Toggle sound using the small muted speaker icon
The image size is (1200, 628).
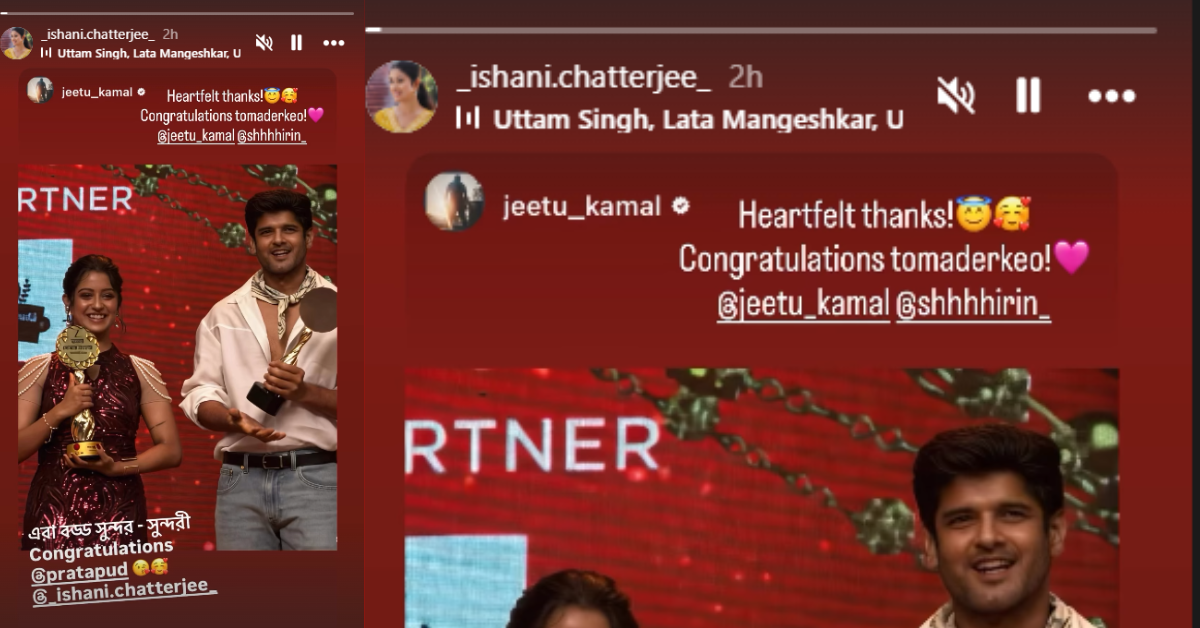click(x=264, y=43)
